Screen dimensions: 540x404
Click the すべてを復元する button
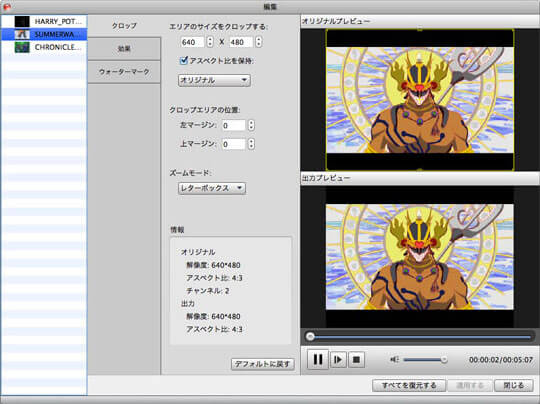click(409, 385)
